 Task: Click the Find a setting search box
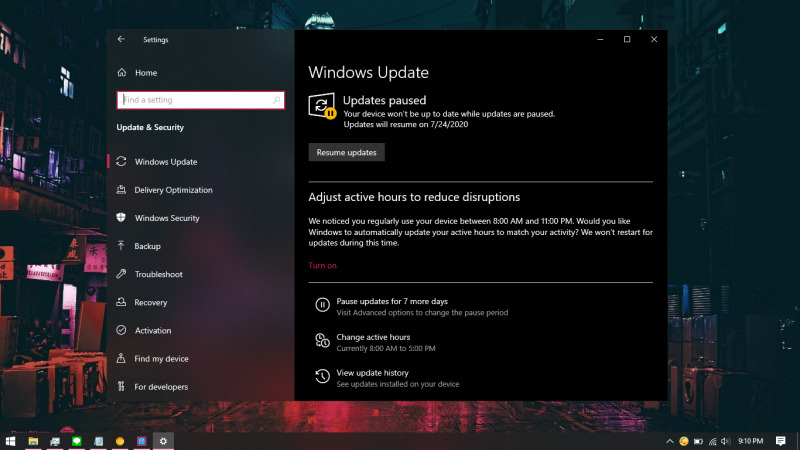coord(201,100)
